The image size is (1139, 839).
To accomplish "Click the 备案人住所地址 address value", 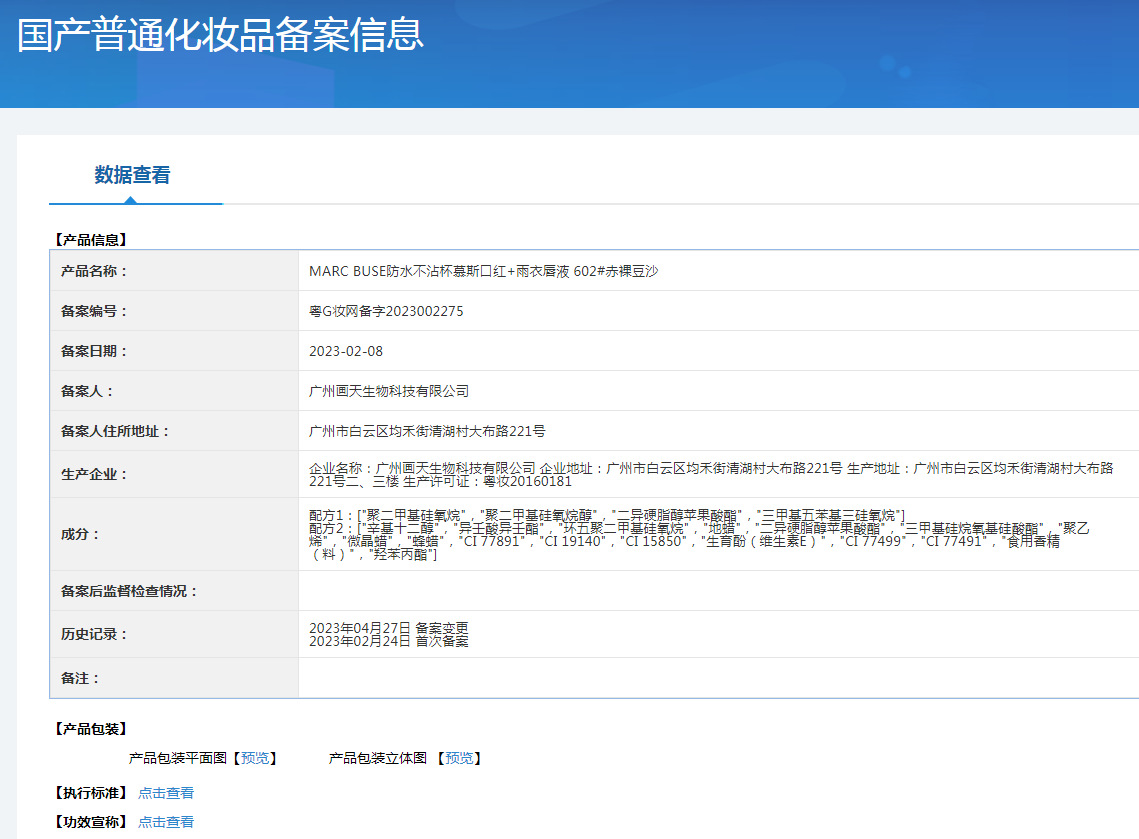I will coord(427,431).
